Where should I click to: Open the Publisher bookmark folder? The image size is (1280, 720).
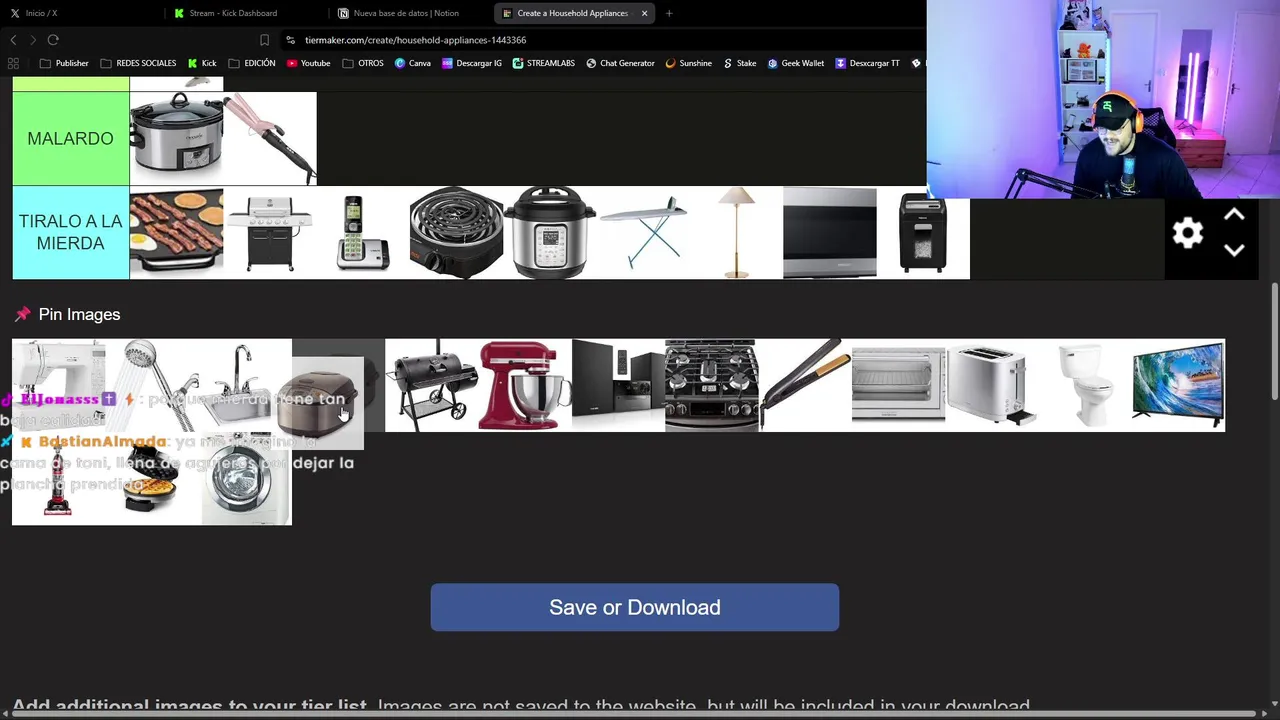(64, 63)
